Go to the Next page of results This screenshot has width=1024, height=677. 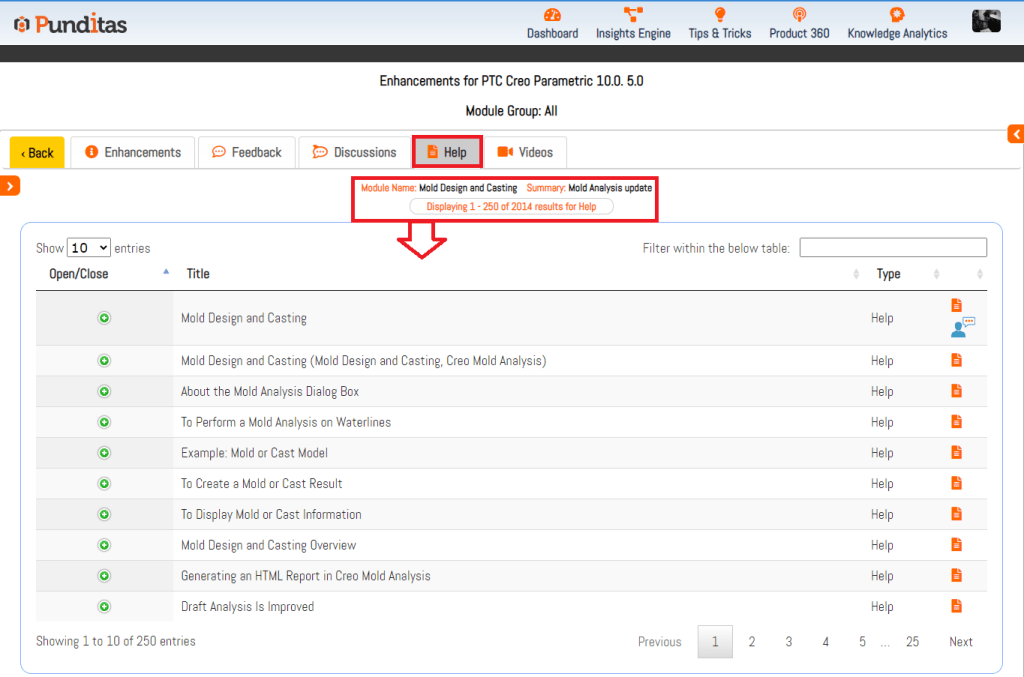pos(960,642)
